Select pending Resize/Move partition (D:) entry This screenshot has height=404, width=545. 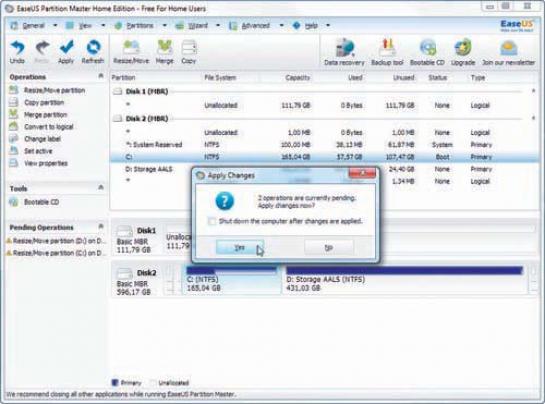click(56, 241)
